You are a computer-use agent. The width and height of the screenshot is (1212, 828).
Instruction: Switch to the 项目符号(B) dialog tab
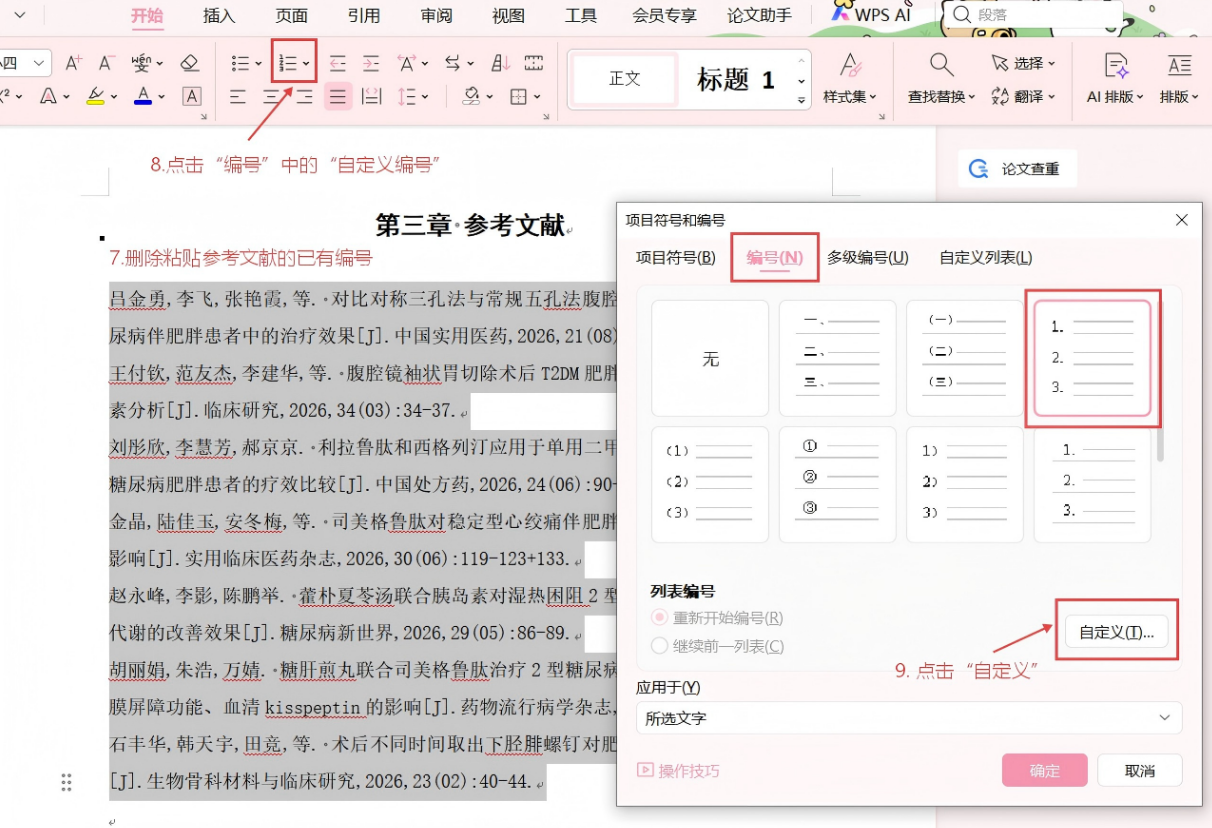pyautogui.click(x=676, y=257)
